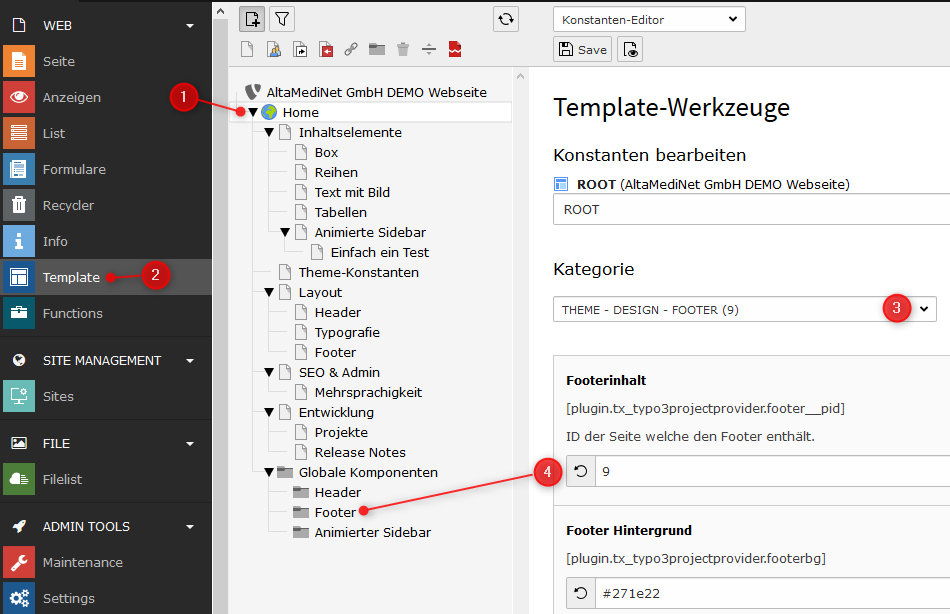Open the Filelist module
950x614 pixels.
point(62,479)
